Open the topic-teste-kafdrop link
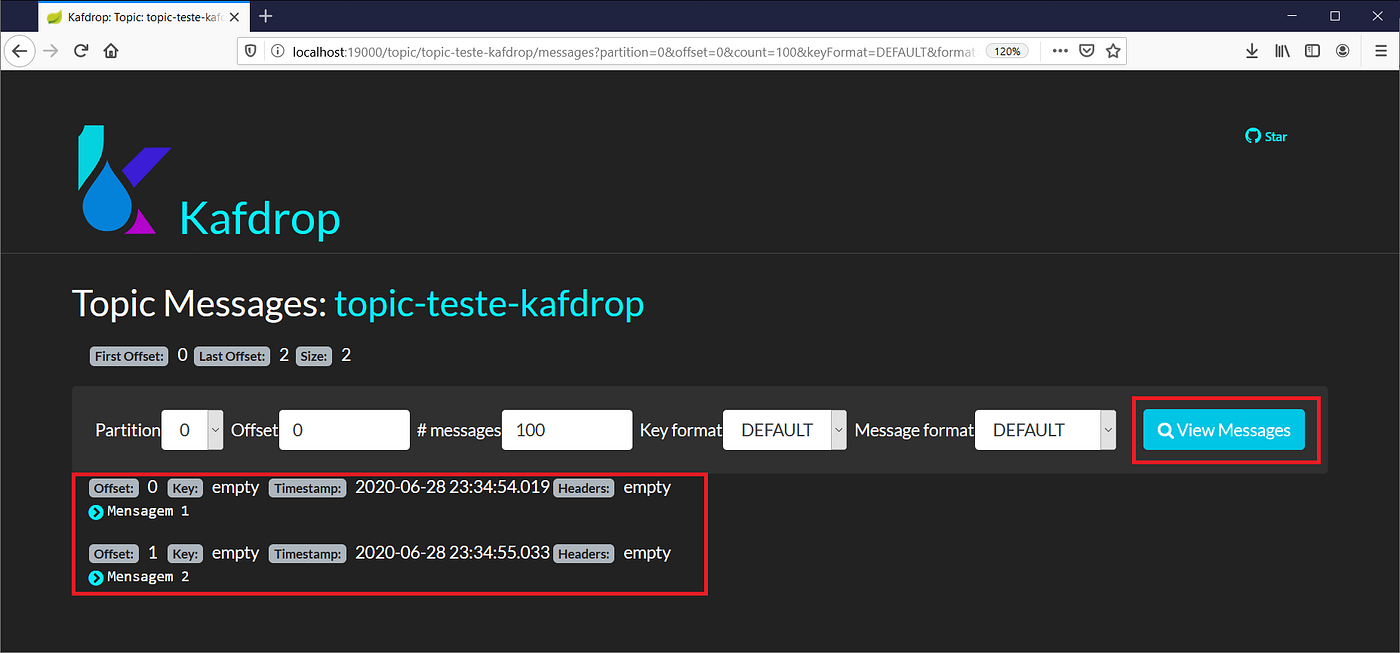This screenshot has height=653, width=1400. click(x=489, y=303)
